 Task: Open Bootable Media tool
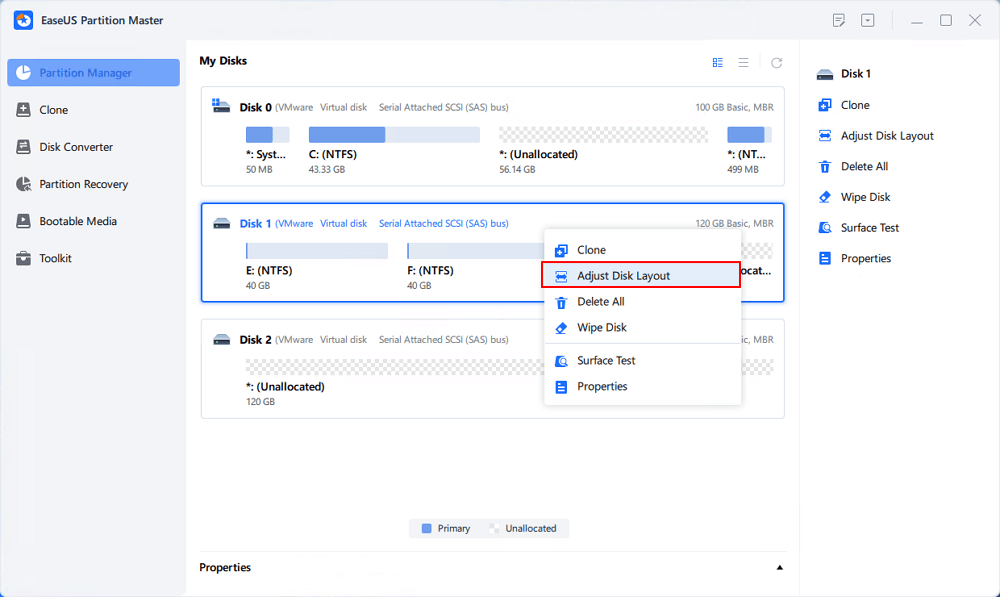click(x=77, y=221)
